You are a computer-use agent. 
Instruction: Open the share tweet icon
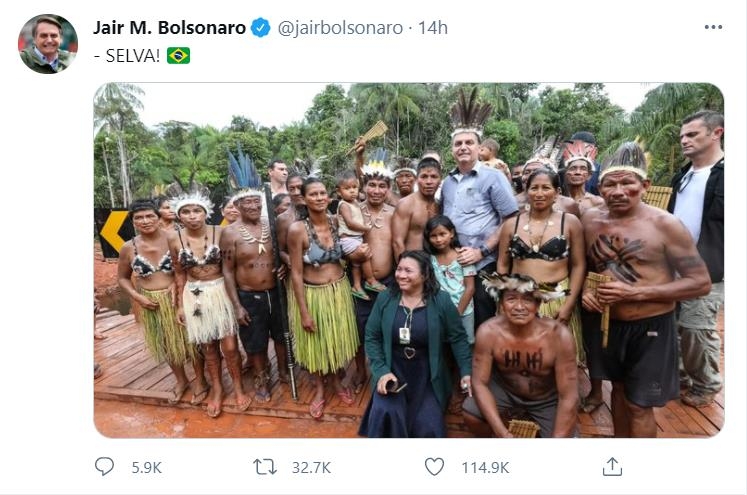(612, 467)
